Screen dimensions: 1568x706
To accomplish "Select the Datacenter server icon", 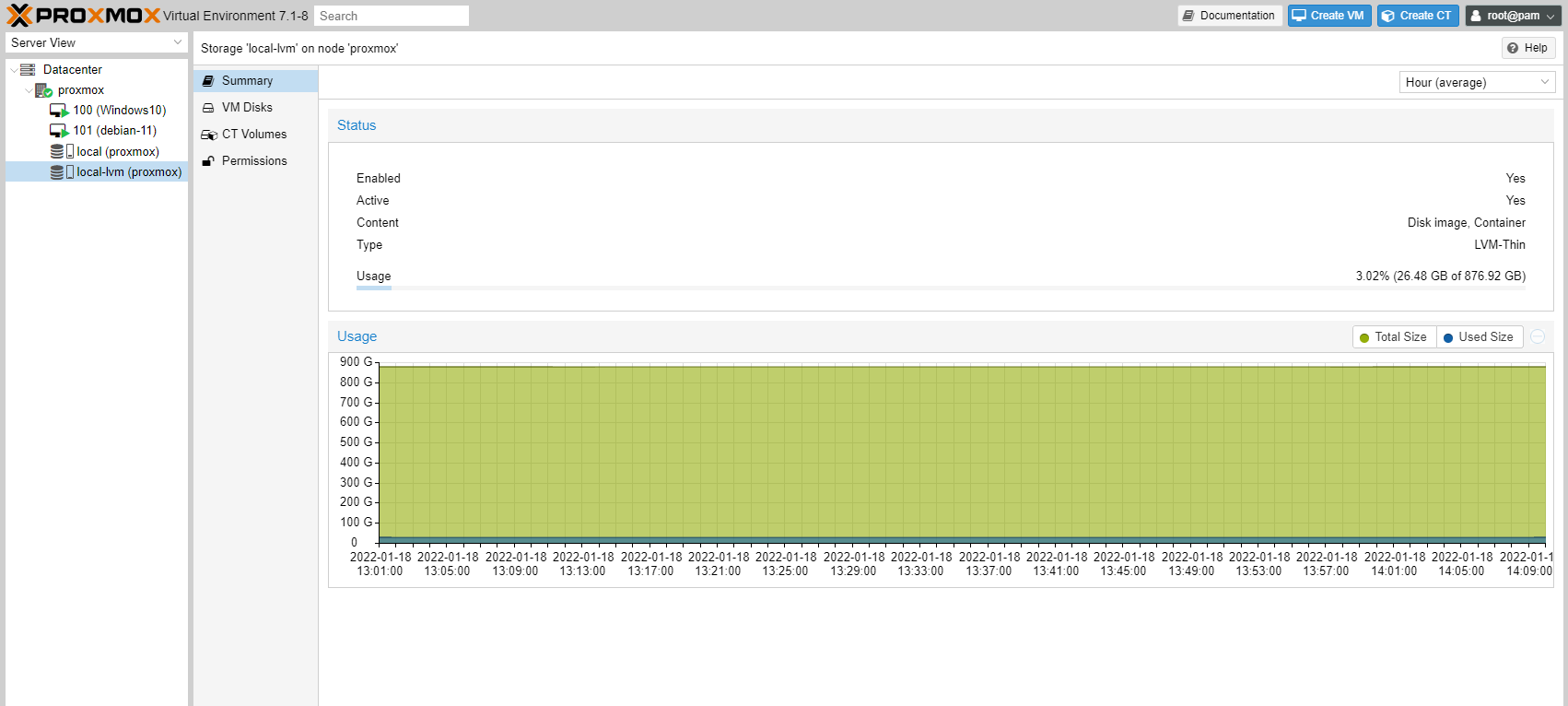I will click(28, 70).
